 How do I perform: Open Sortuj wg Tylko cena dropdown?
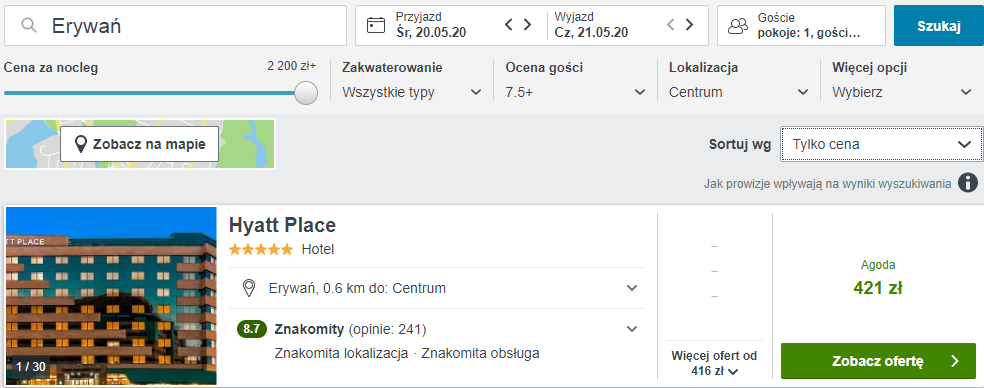(x=882, y=144)
